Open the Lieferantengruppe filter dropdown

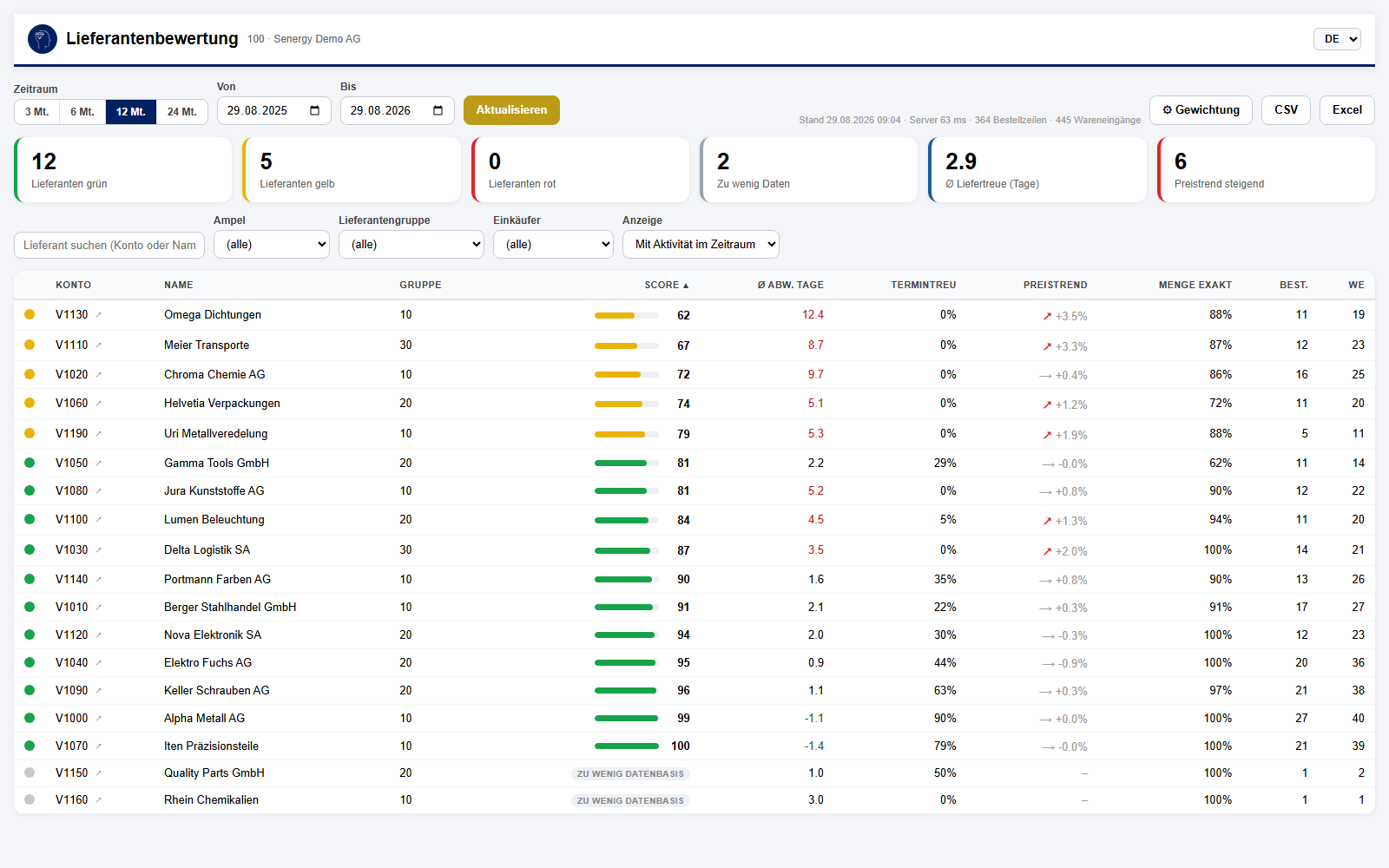coord(411,245)
